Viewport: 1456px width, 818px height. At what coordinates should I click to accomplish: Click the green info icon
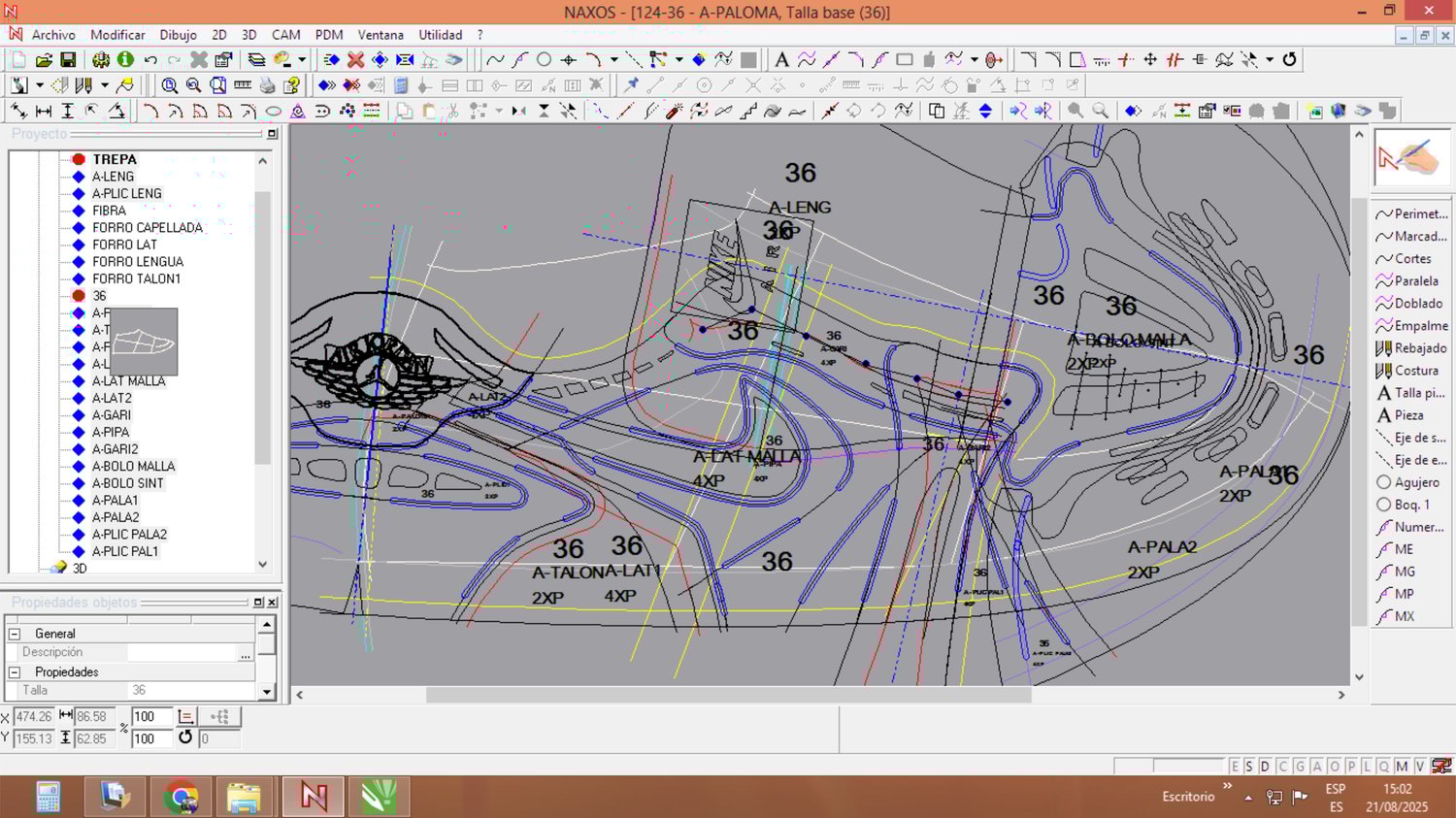pos(125,60)
